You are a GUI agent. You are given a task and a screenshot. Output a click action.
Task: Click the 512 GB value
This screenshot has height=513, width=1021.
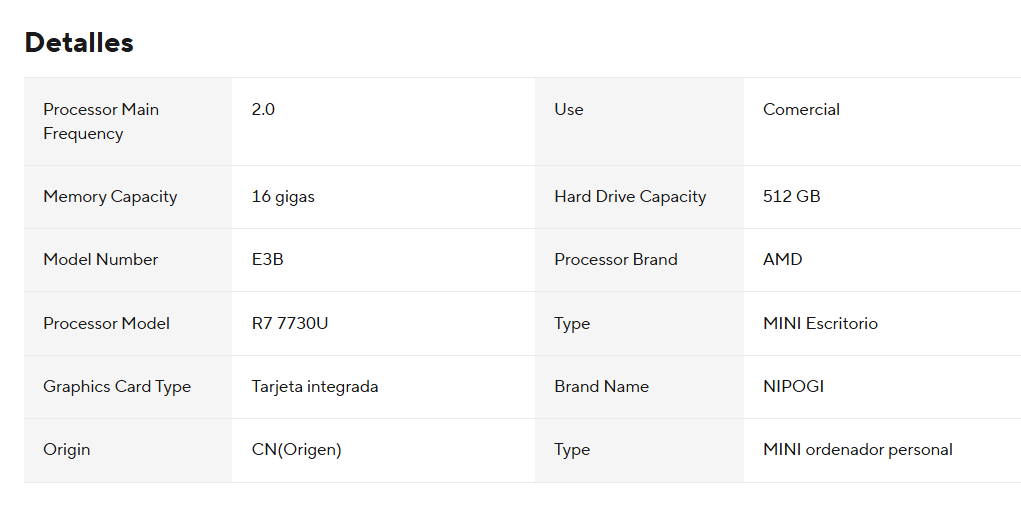pyautogui.click(x=791, y=196)
